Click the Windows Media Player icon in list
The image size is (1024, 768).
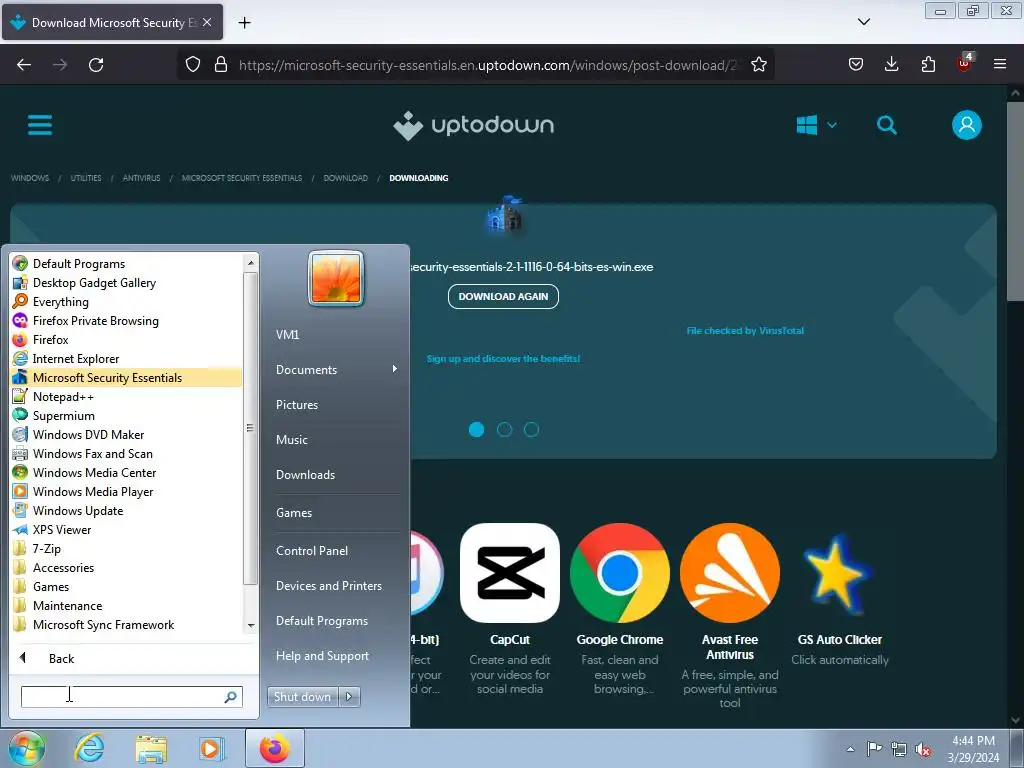20,491
